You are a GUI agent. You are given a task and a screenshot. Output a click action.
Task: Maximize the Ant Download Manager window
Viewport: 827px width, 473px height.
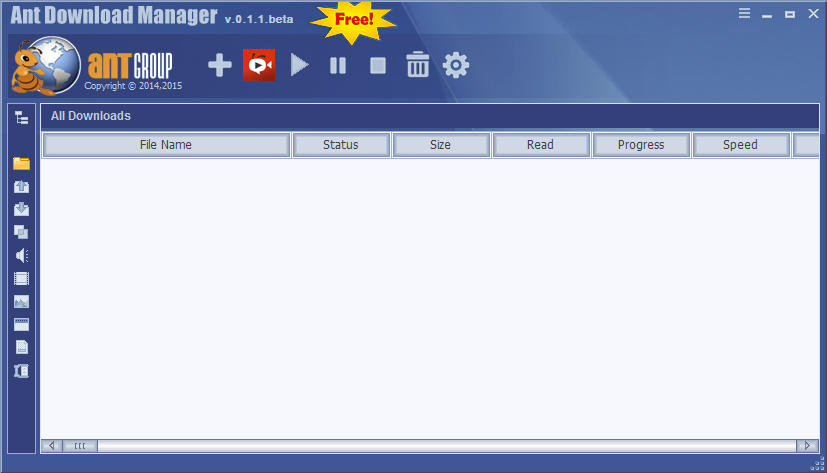790,14
